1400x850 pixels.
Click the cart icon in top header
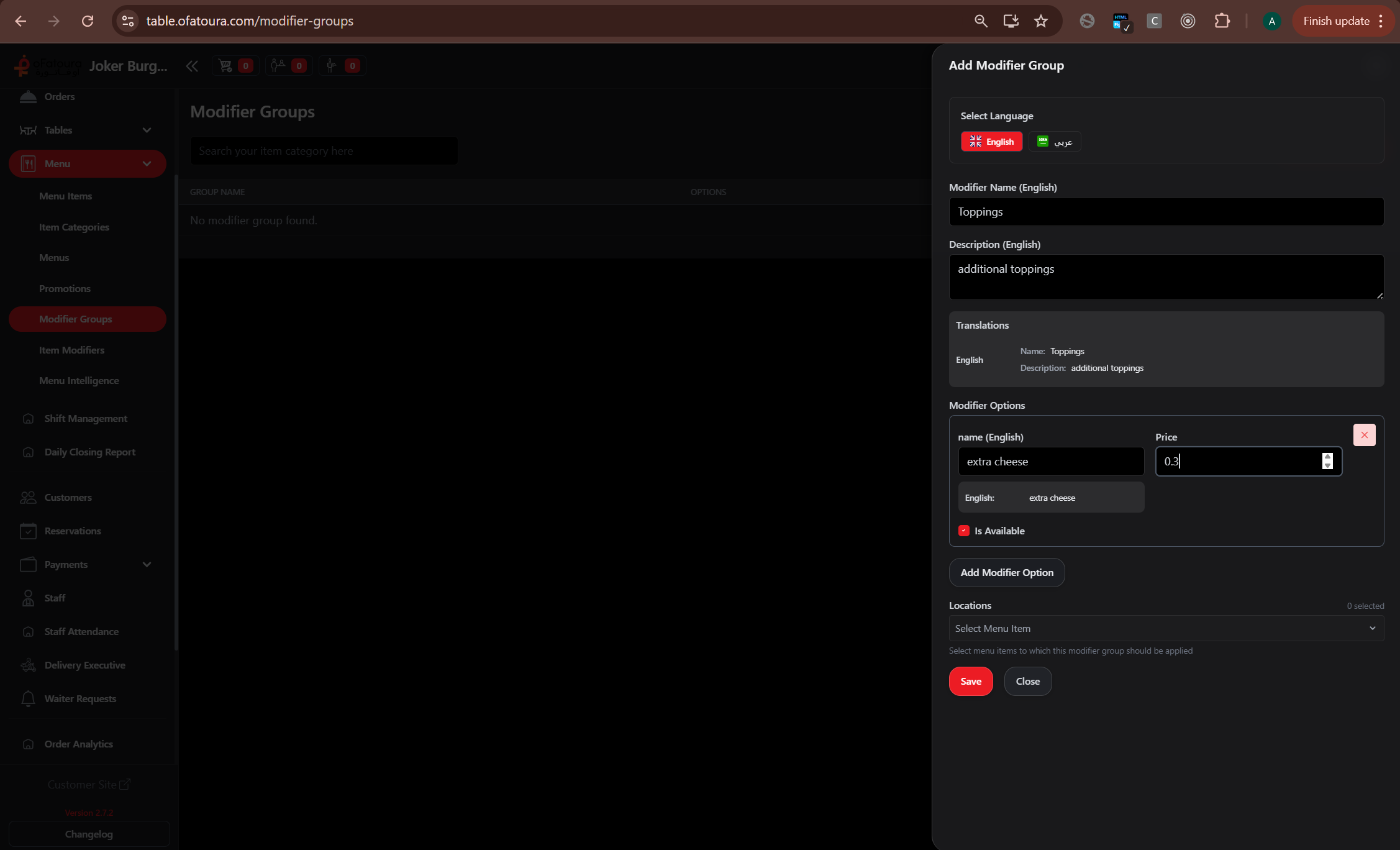click(x=225, y=65)
